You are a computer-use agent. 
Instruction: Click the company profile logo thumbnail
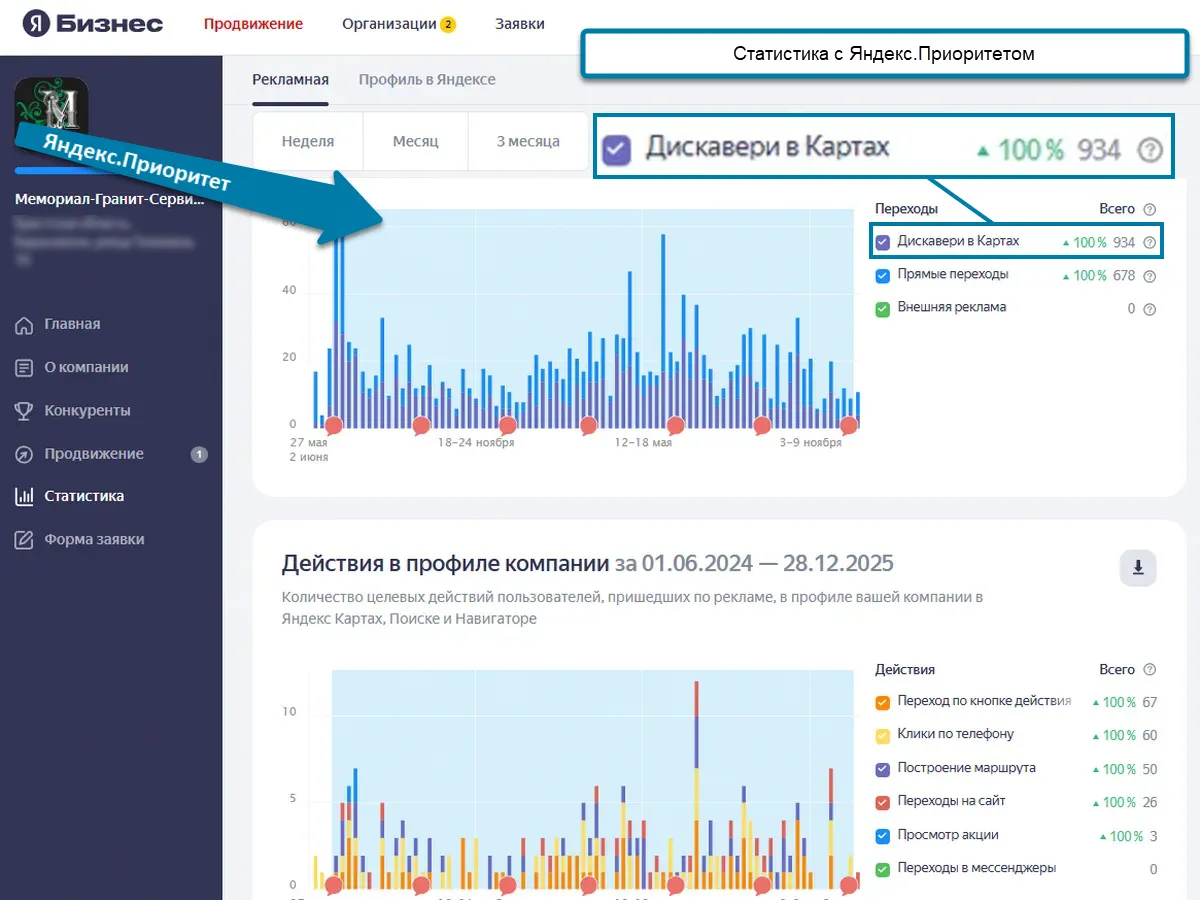(51, 112)
